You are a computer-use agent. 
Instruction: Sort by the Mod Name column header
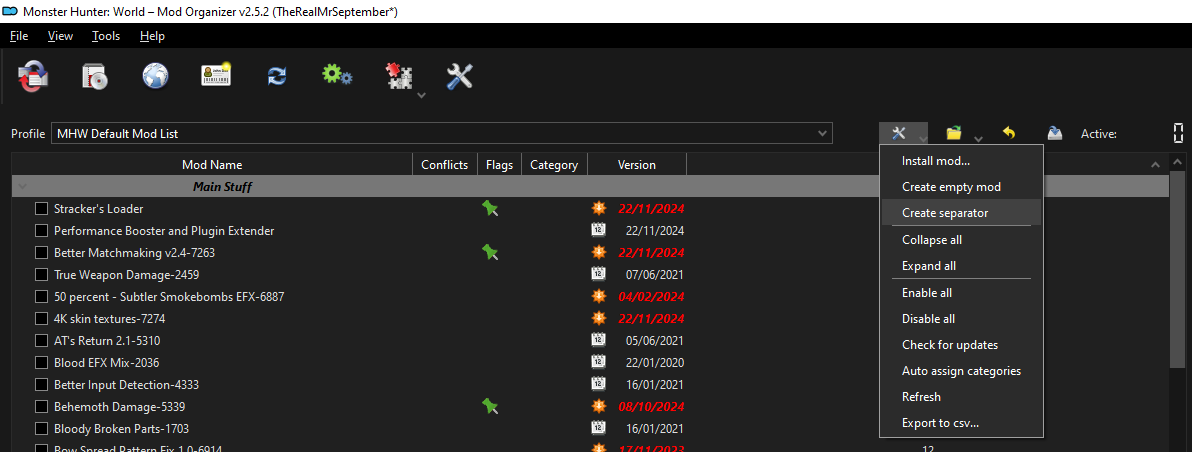(x=212, y=165)
